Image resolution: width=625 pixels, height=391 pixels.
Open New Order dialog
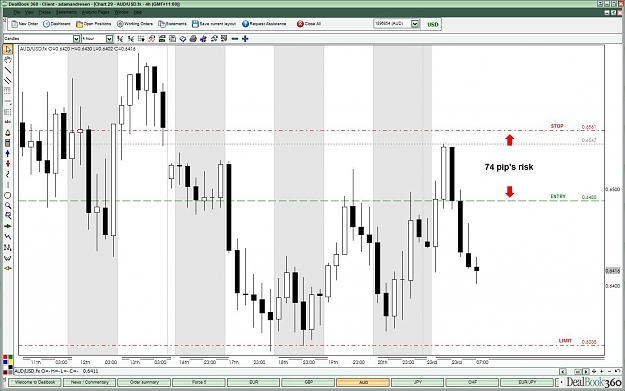(x=25, y=24)
